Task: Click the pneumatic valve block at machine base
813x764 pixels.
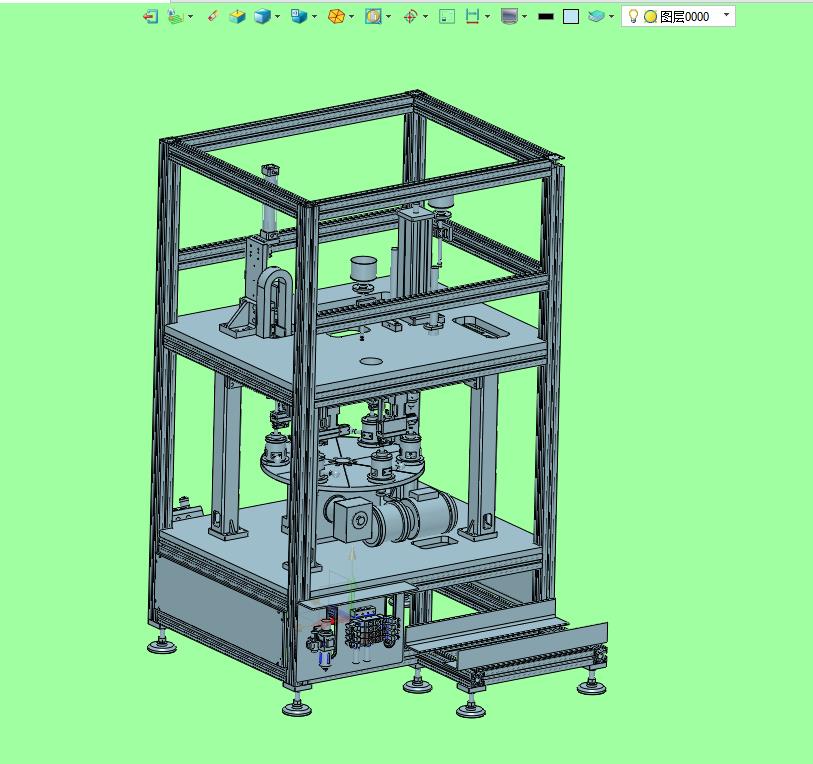Action: click(373, 630)
